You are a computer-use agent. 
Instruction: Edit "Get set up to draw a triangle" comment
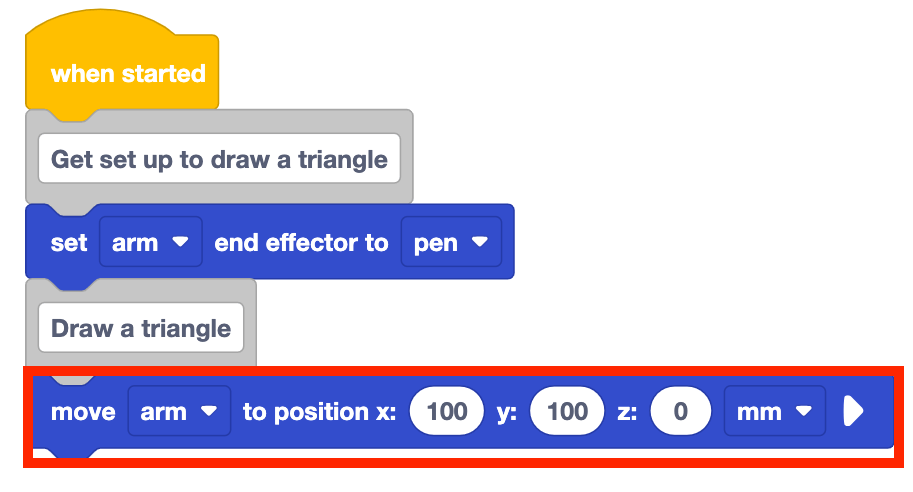point(219,160)
